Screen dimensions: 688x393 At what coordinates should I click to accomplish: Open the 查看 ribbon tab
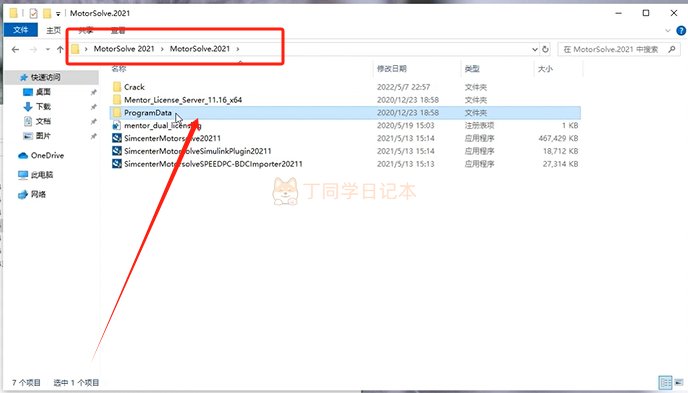(118, 30)
